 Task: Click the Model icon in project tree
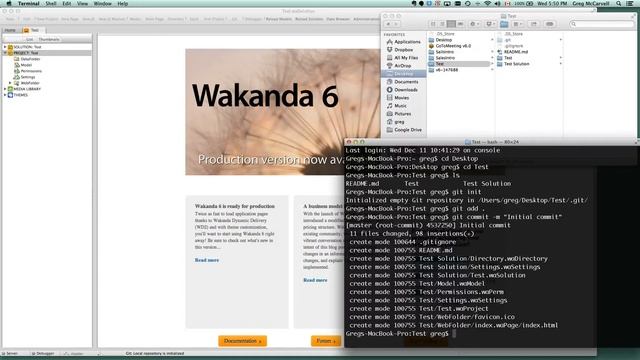[17, 65]
